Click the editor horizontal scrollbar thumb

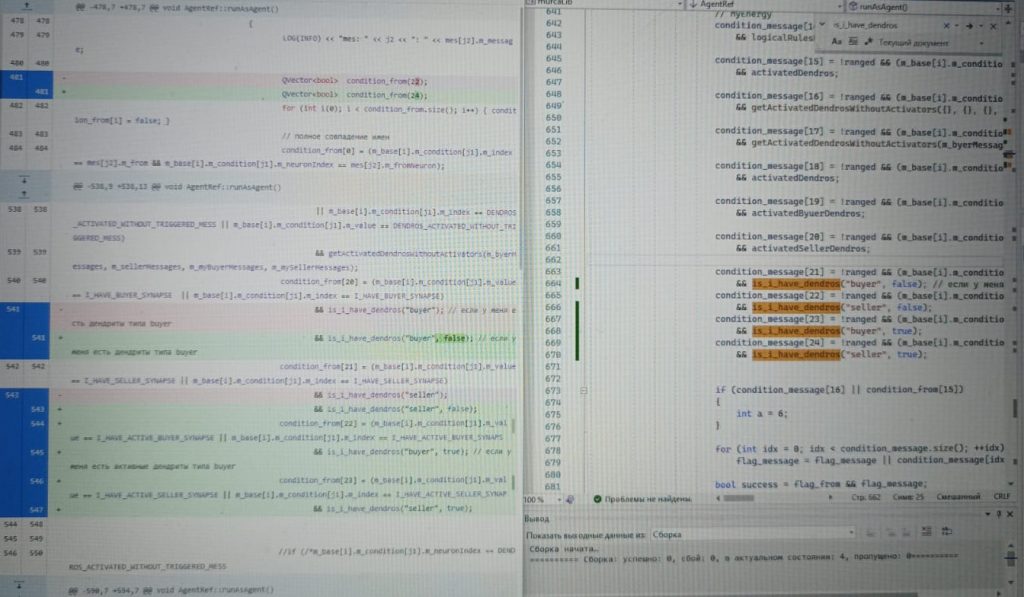point(738,498)
